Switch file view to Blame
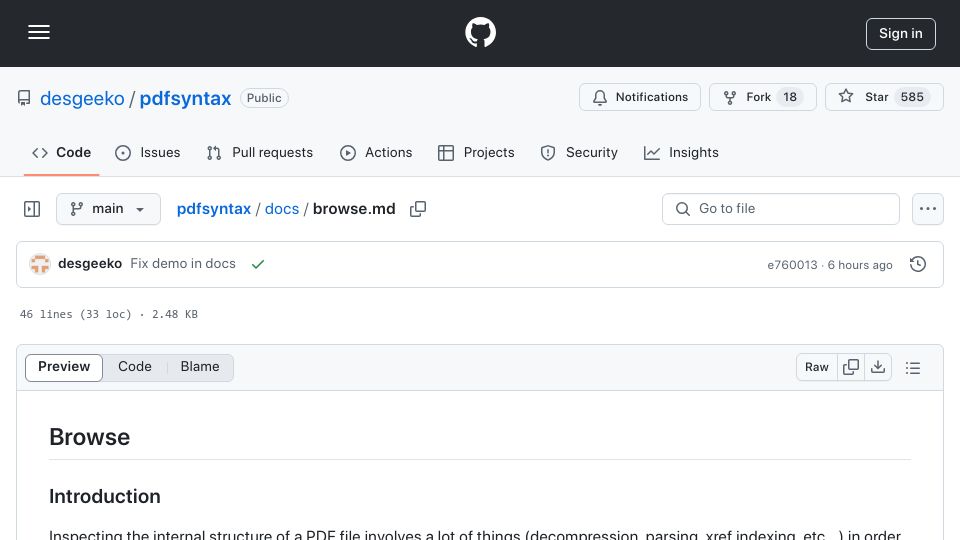 200,367
